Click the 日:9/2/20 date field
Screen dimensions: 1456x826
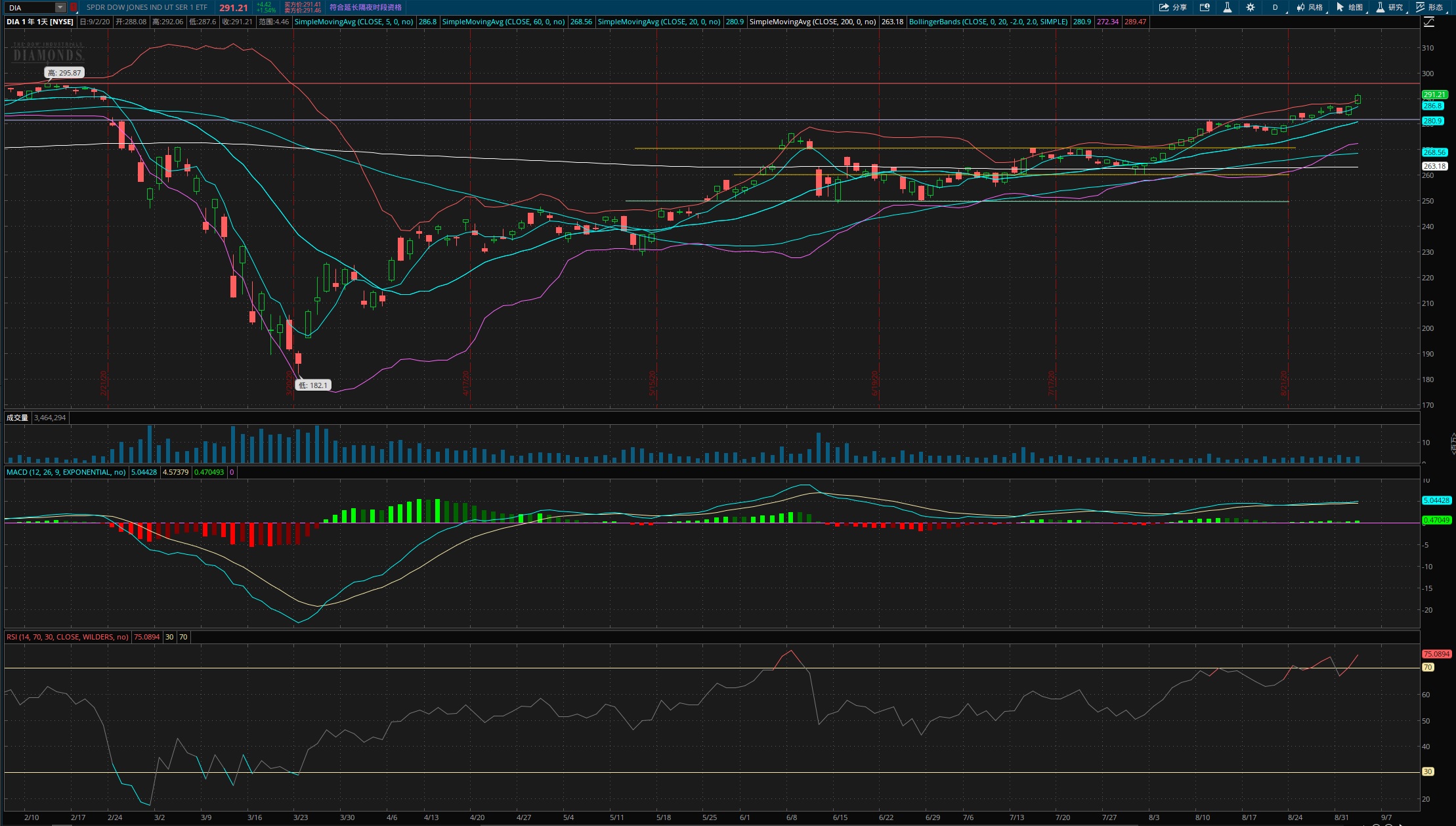tap(95, 22)
